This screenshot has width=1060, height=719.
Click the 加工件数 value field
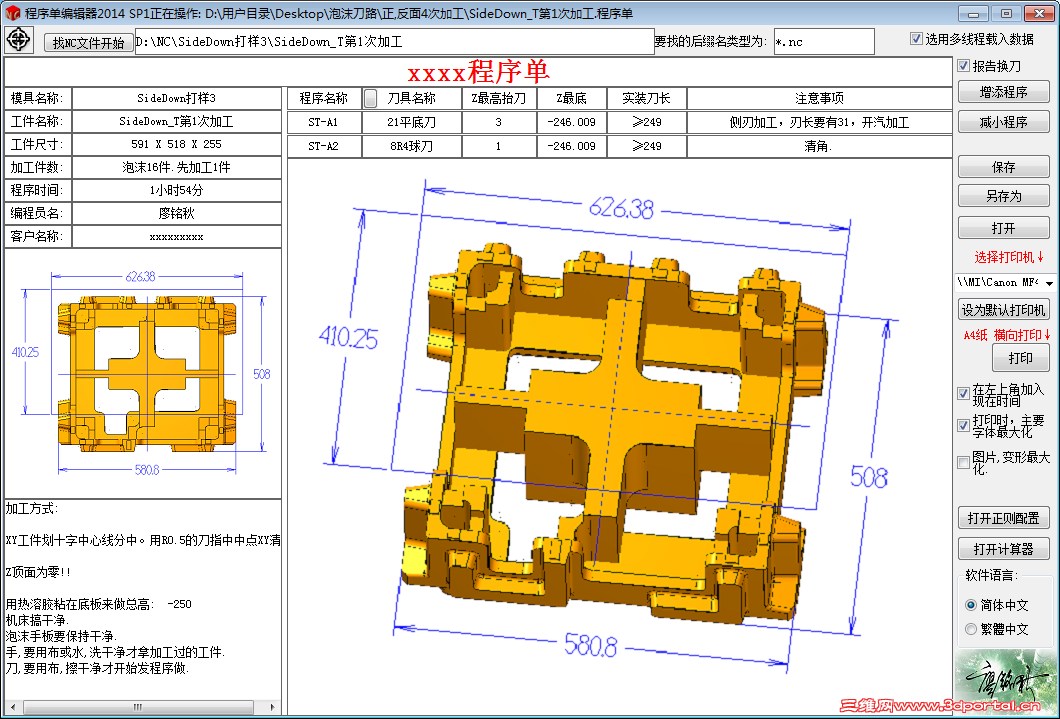click(176, 167)
